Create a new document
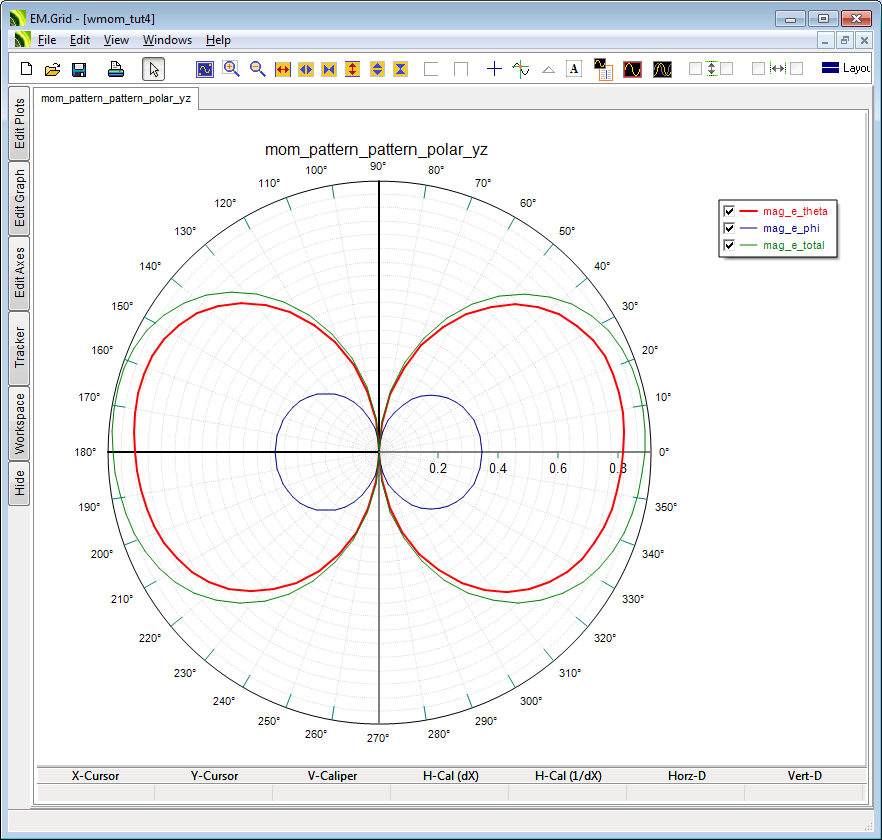This screenshot has width=882, height=840. 27,69
